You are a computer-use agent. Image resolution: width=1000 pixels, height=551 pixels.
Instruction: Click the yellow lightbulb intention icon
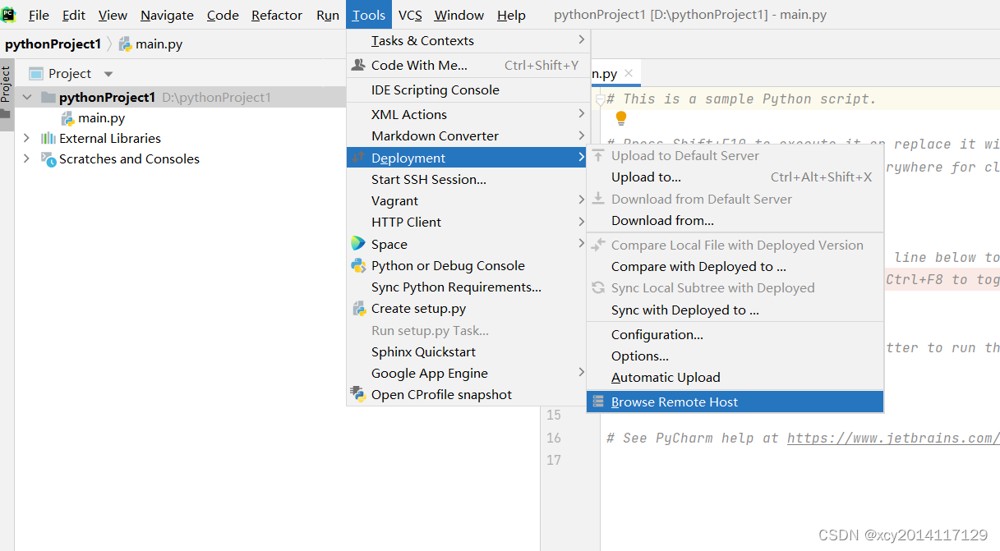[x=621, y=118]
